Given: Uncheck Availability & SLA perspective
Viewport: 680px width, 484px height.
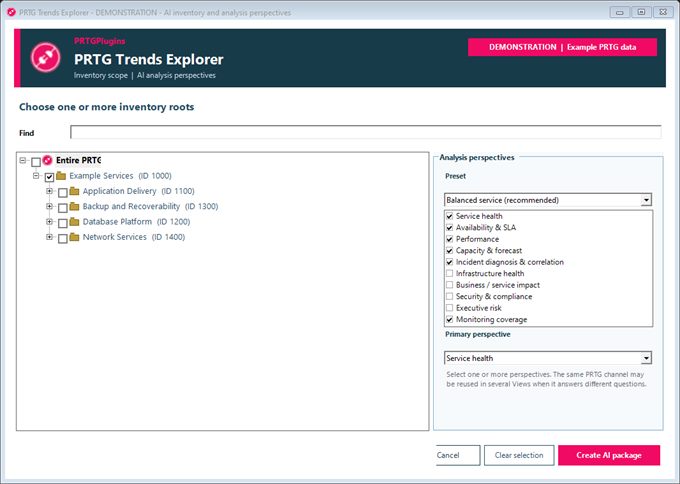Looking at the screenshot, I should coord(450,227).
